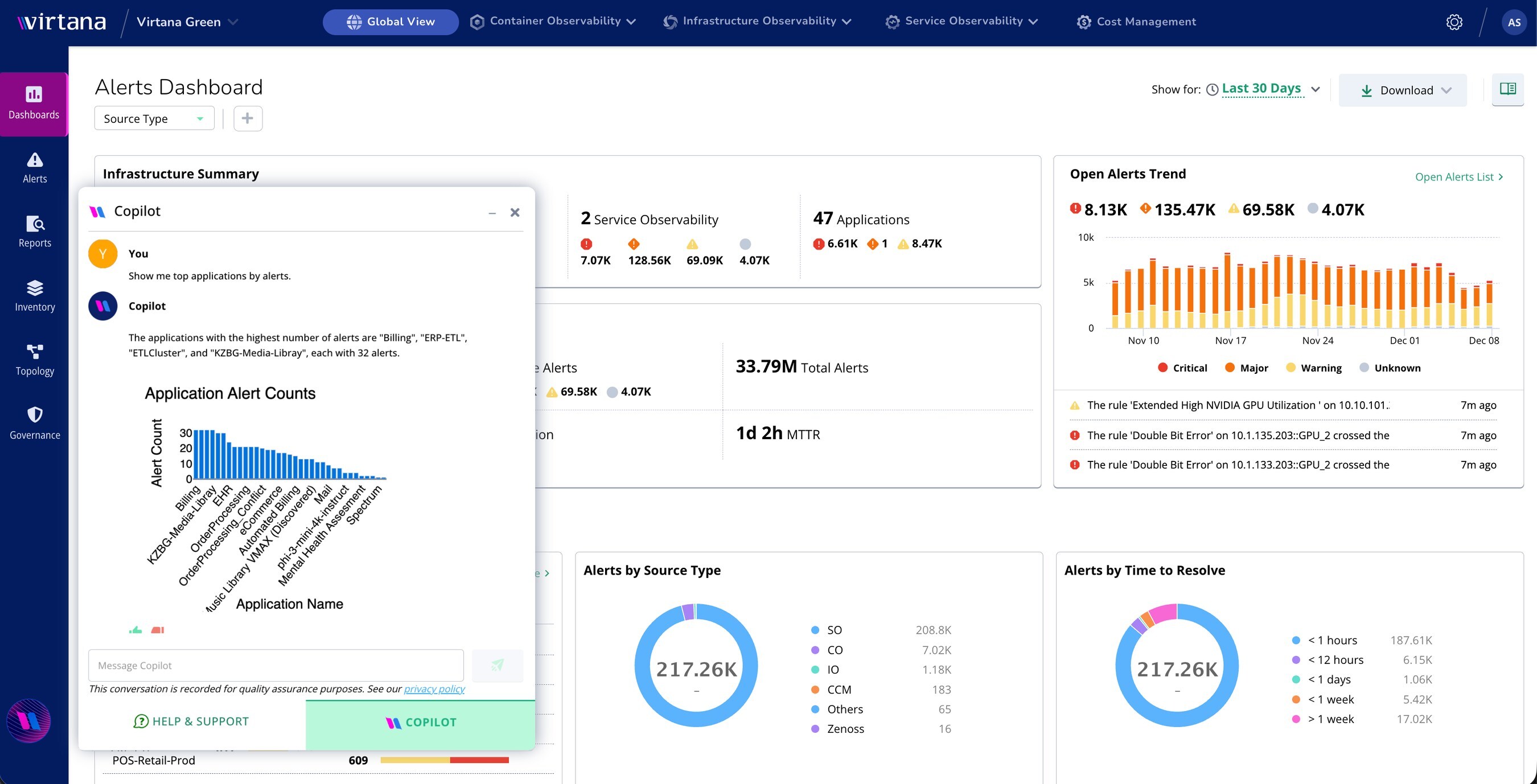This screenshot has height=784, width=1537.
Task: Toggle Unknown series in trend legend
Action: tap(1390, 368)
